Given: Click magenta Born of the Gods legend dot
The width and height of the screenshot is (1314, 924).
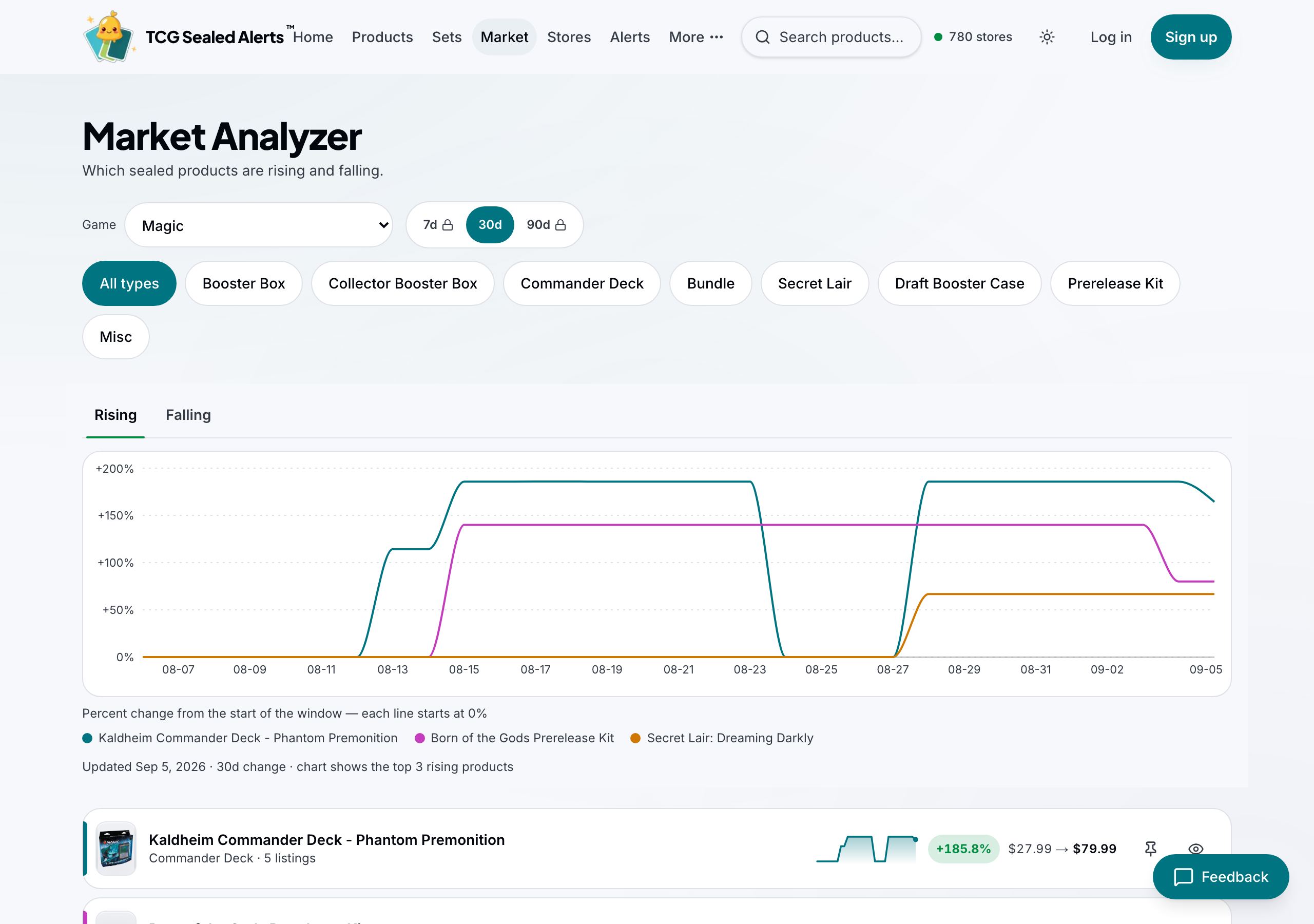Looking at the screenshot, I should pyautogui.click(x=419, y=738).
